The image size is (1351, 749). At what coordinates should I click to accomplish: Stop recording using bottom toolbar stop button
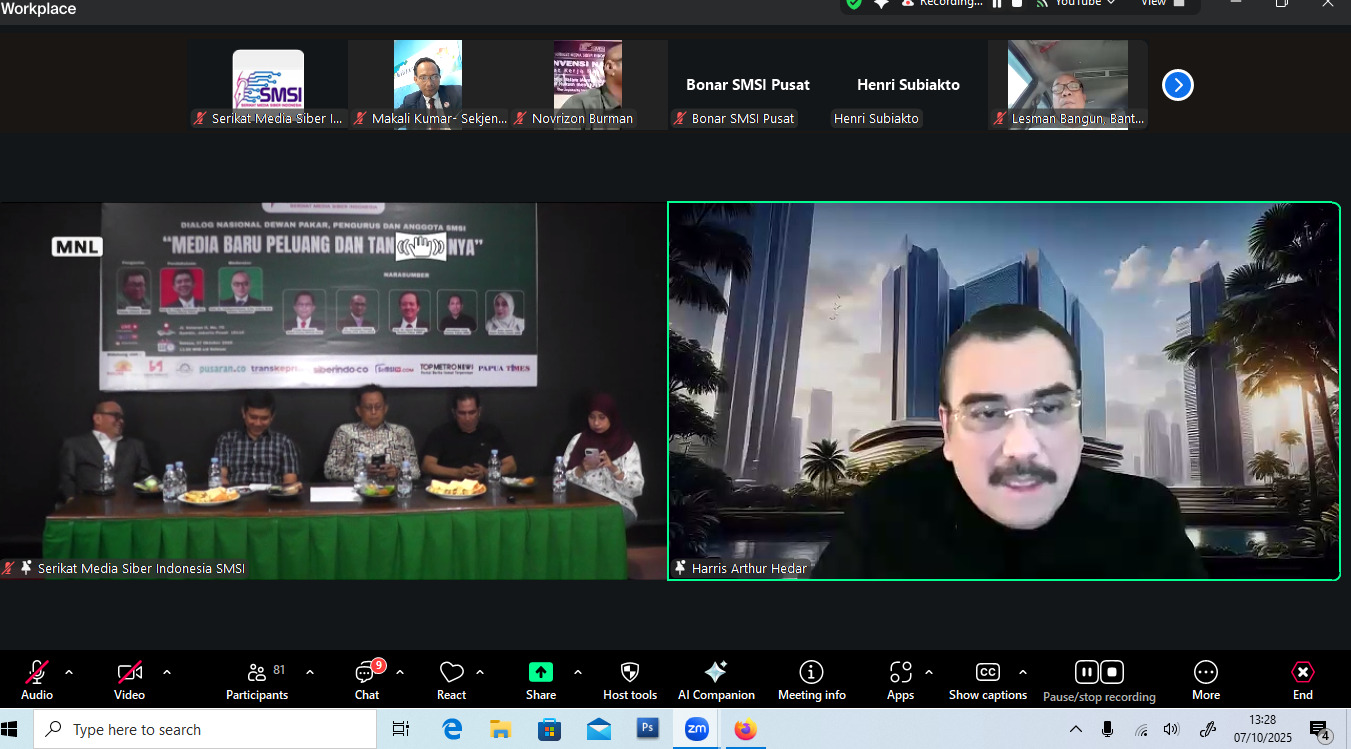coord(1112,672)
